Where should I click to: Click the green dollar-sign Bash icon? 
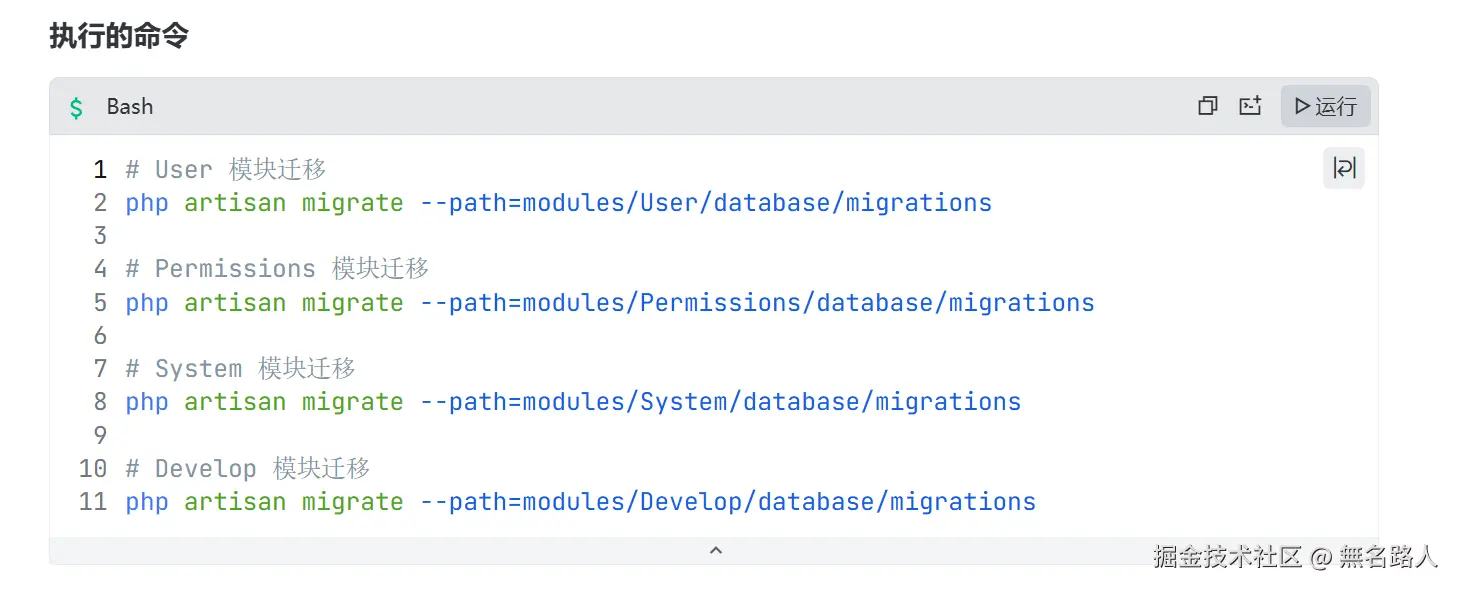pyautogui.click(x=76, y=107)
